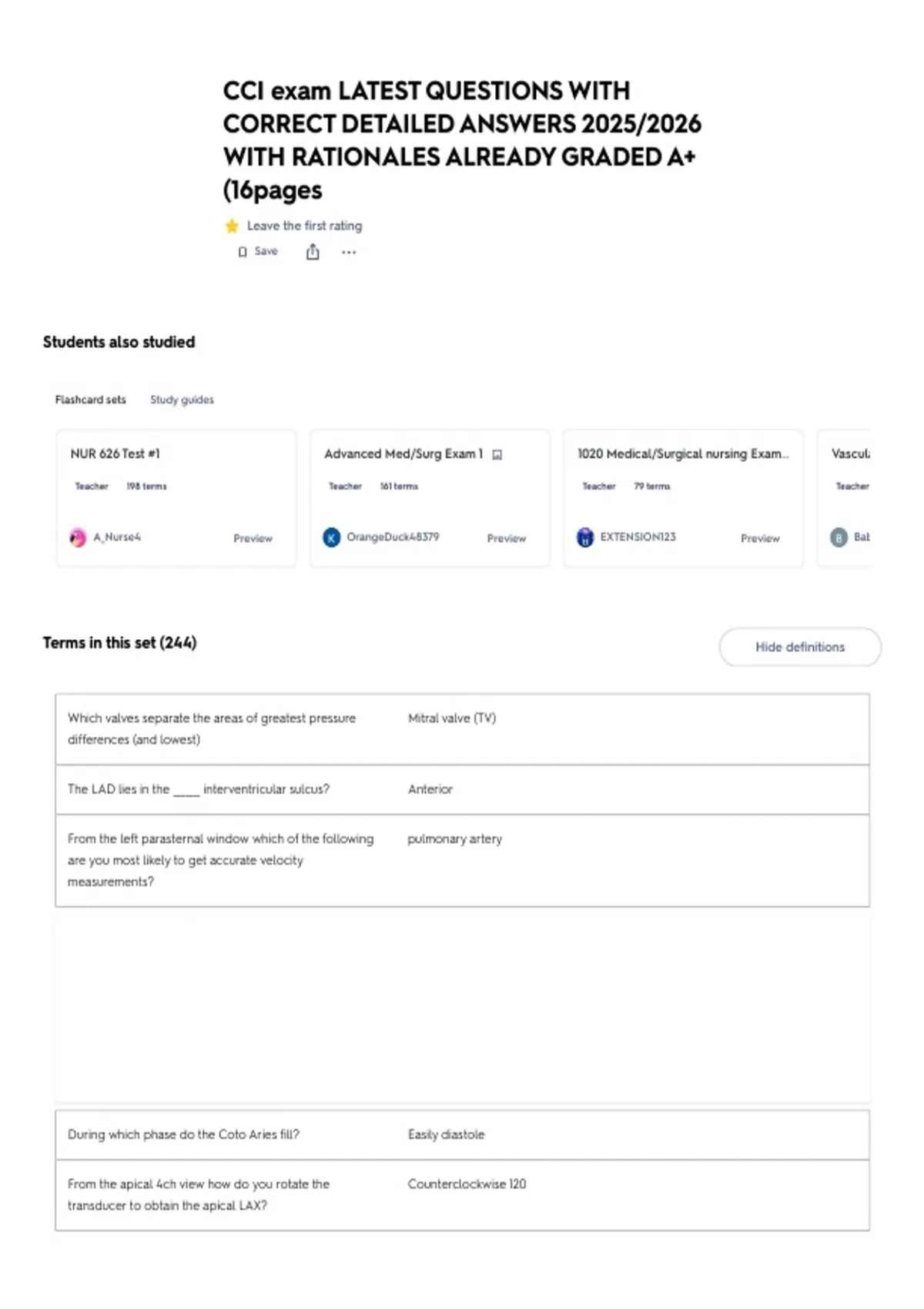
Task: Toggle Hide definitions button
Action: 800,647
